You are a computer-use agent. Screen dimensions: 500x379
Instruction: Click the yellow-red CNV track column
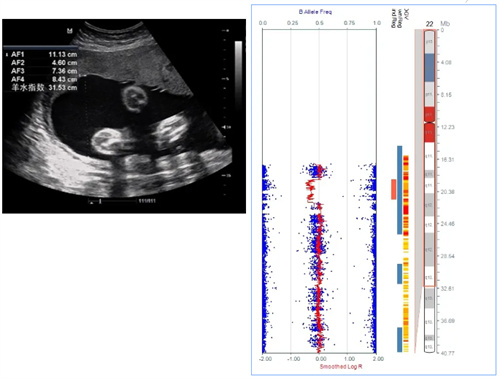[x=406, y=254]
